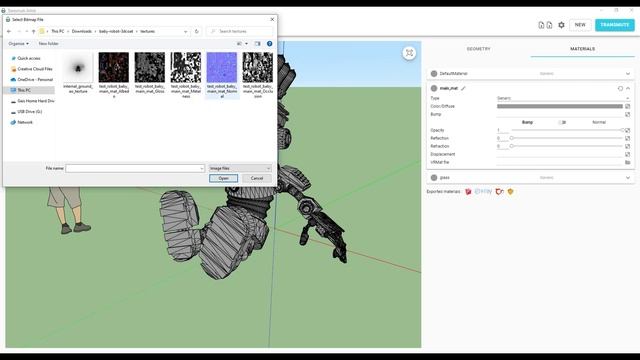Load texture for Reflection
640x360 pixels.
click(627, 138)
